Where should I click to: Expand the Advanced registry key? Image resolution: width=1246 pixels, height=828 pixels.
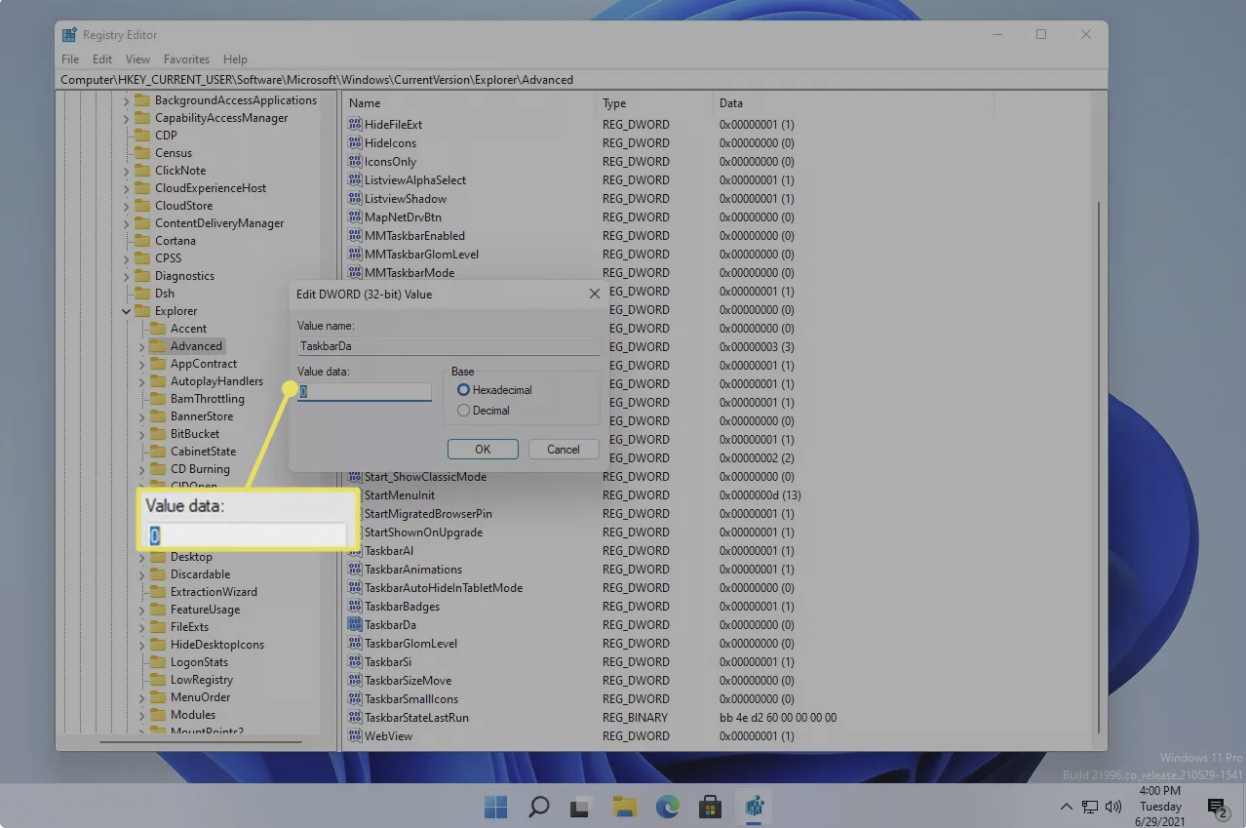(142, 346)
